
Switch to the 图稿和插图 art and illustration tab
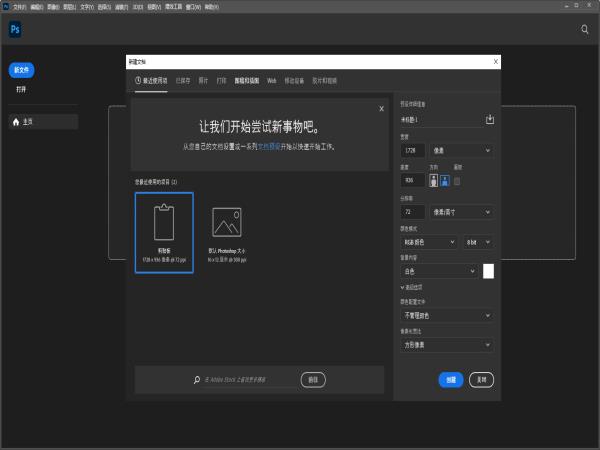pos(247,81)
